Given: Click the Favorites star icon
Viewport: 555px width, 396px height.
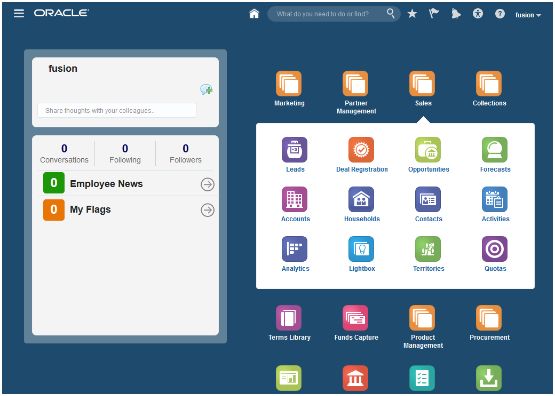Looking at the screenshot, I should click(412, 14).
